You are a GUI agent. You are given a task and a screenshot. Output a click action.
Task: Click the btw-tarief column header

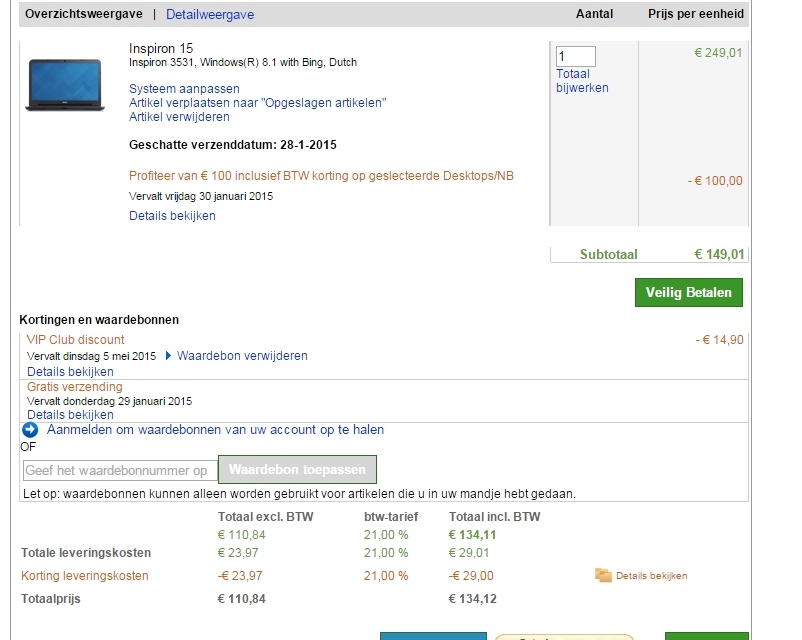[391, 517]
